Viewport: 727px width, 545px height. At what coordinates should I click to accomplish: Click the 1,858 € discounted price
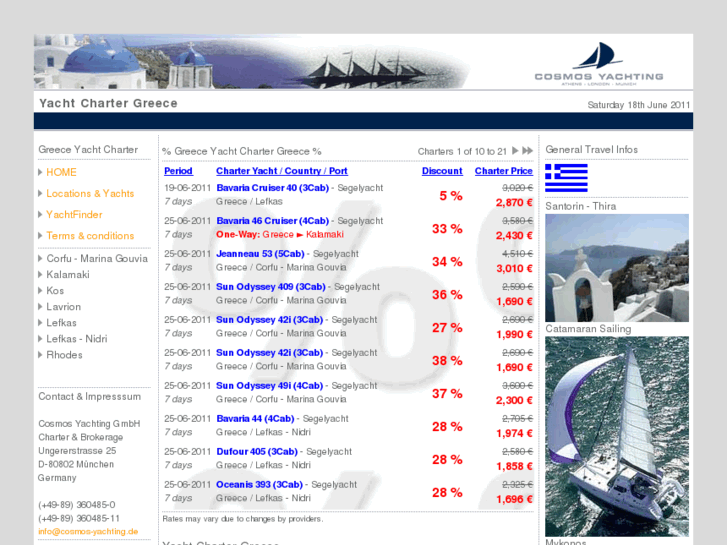pyautogui.click(x=514, y=466)
